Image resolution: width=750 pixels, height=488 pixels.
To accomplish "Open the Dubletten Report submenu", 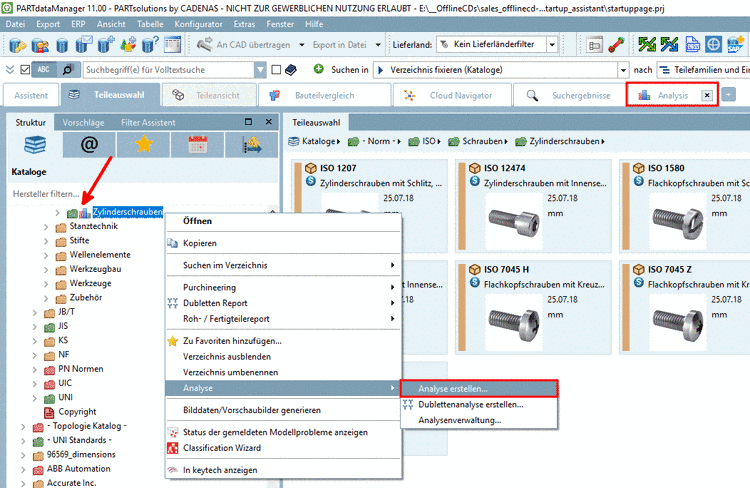I will point(283,303).
